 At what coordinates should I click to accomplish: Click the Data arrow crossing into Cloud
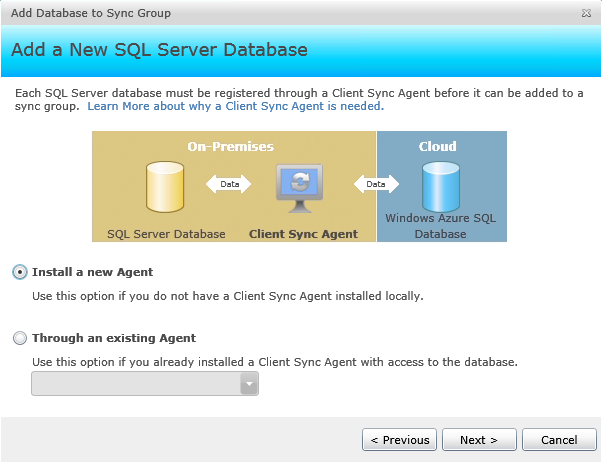376,184
